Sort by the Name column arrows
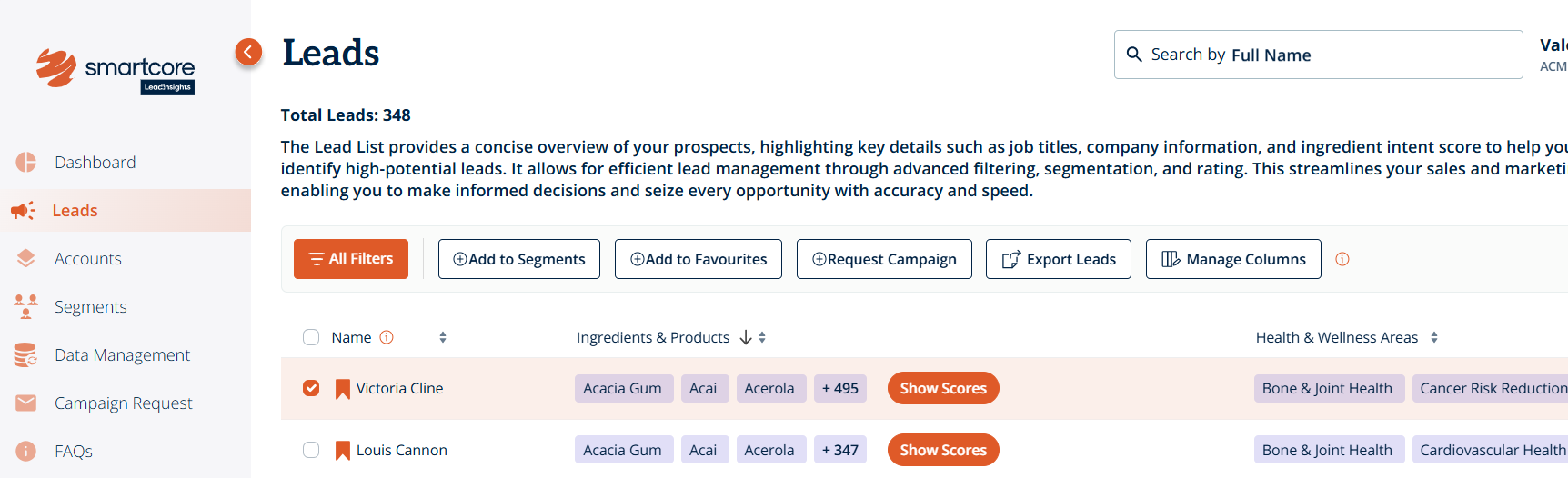The width and height of the screenshot is (1568, 478). (443, 337)
